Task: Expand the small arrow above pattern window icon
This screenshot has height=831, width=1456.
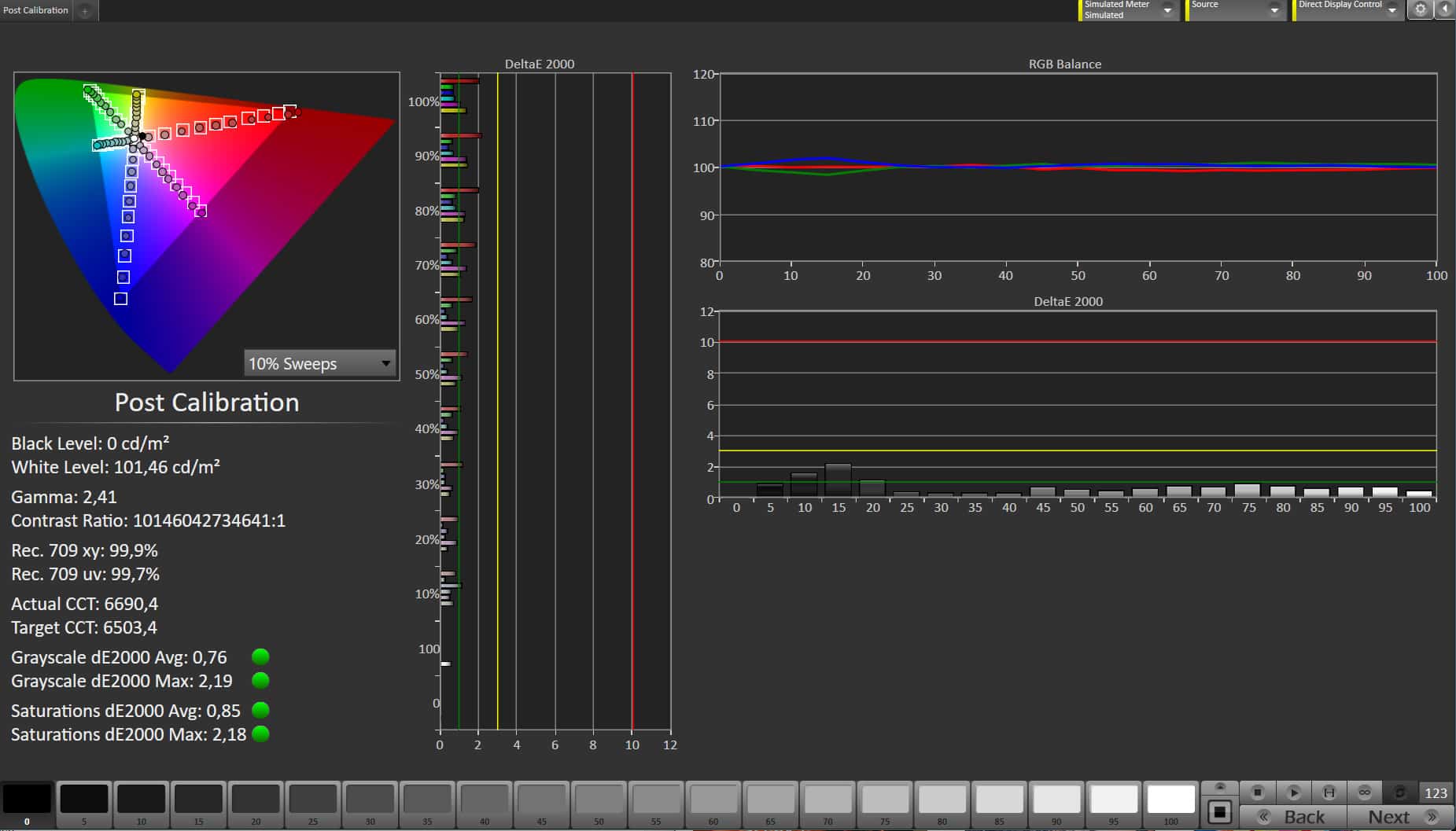Action: [x=1220, y=787]
